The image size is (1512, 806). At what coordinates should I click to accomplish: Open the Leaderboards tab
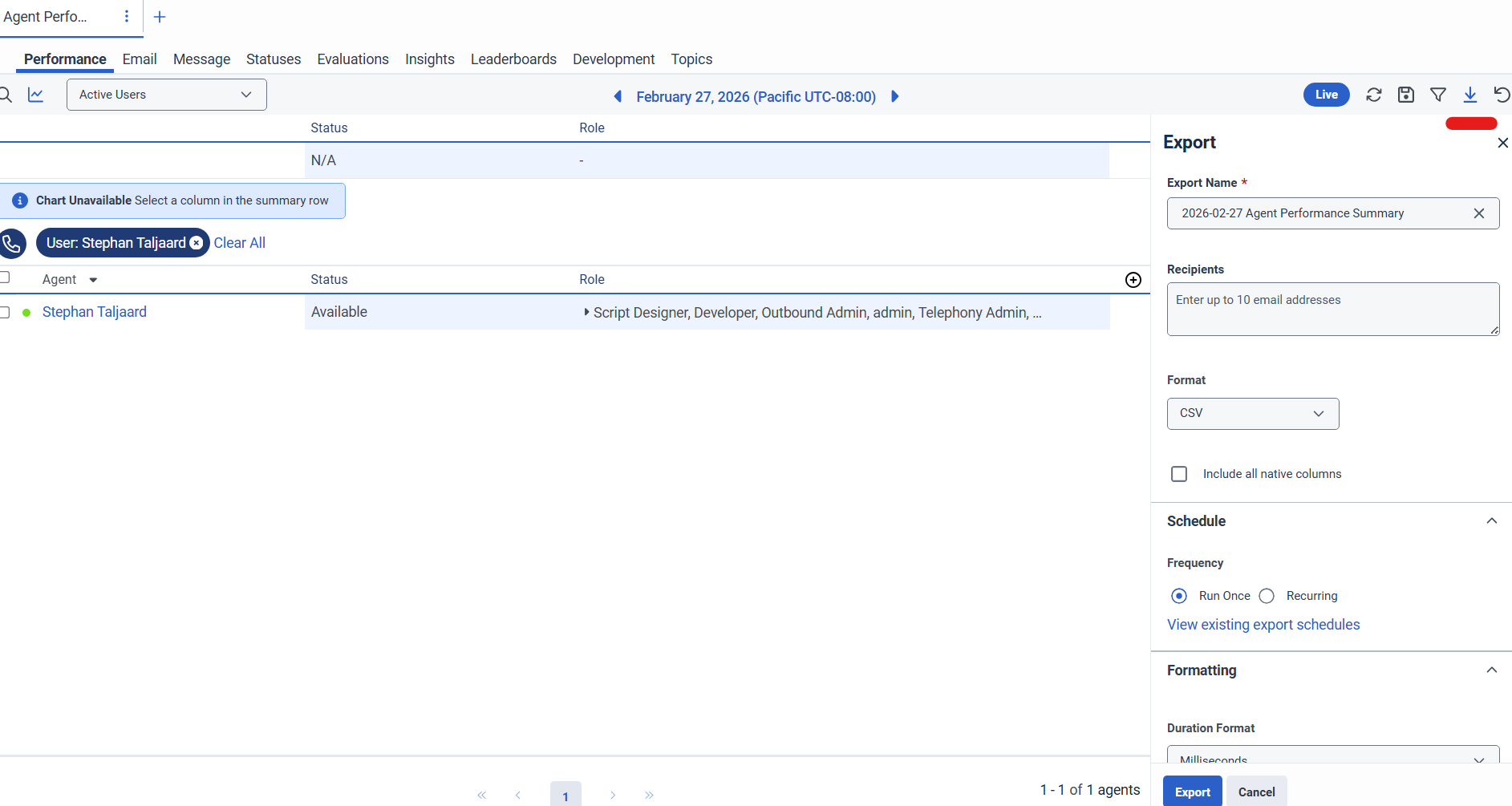(x=513, y=59)
